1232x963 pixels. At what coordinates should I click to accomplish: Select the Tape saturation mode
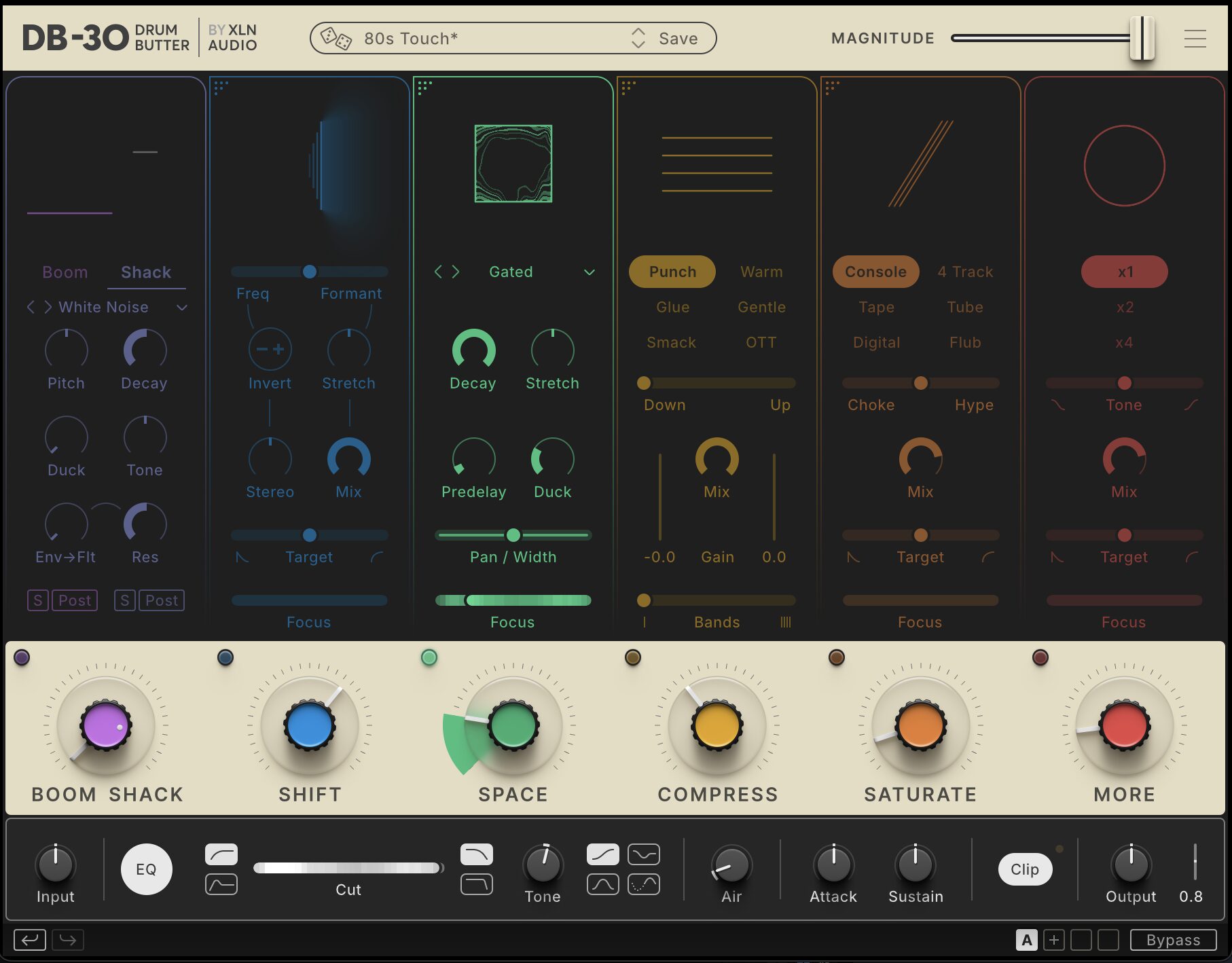[x=876, y=308]
